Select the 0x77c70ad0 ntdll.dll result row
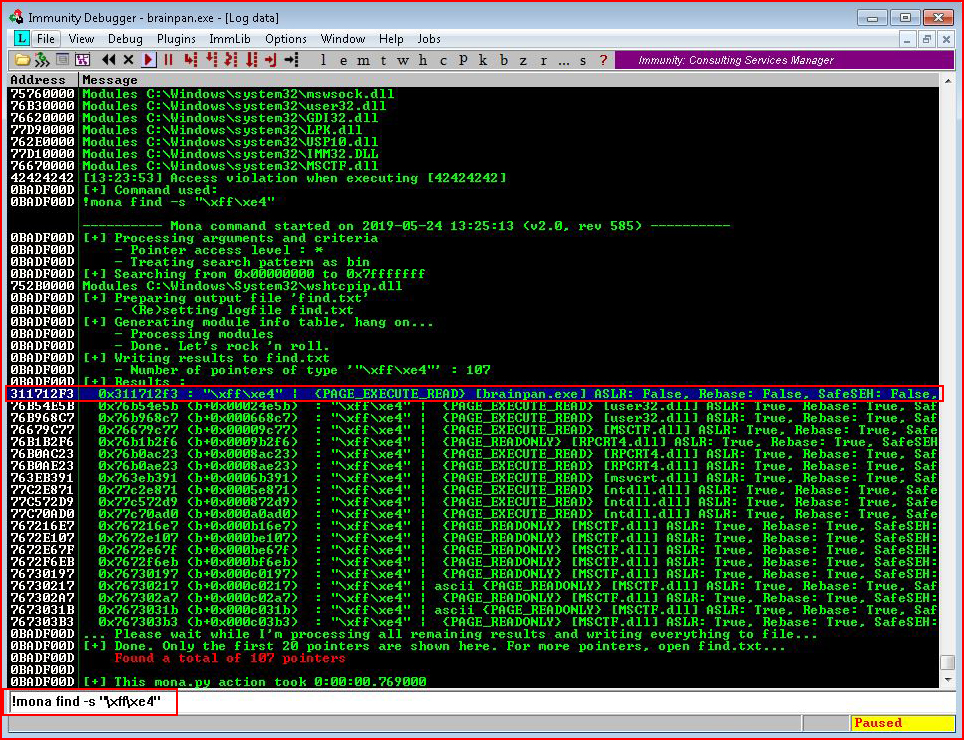 click(473, 514)
